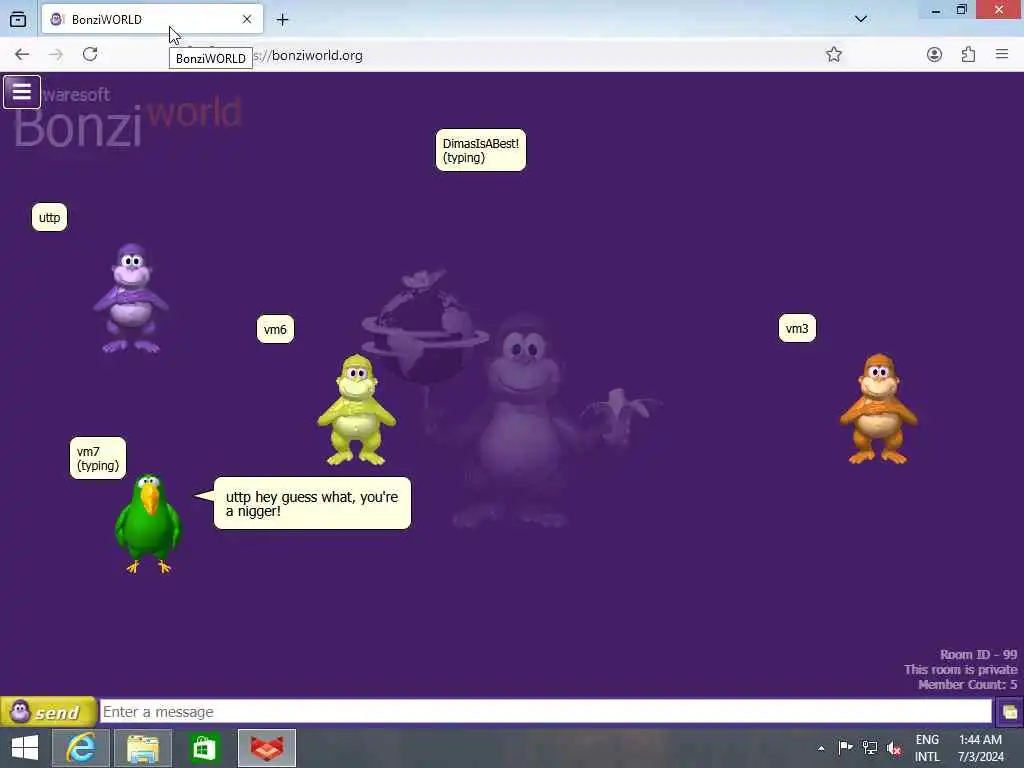1024x768 pixels.
Task: Click the uttp name label
Action: pos(49,217)
